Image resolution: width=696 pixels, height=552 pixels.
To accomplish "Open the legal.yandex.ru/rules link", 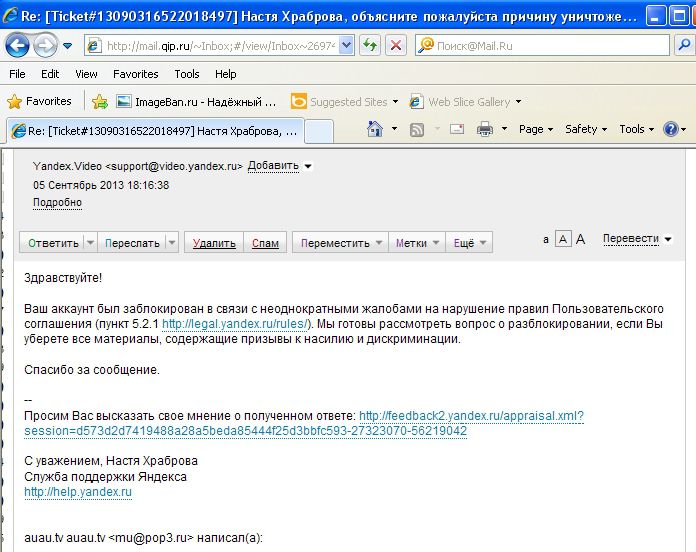I will click(235, 324).
